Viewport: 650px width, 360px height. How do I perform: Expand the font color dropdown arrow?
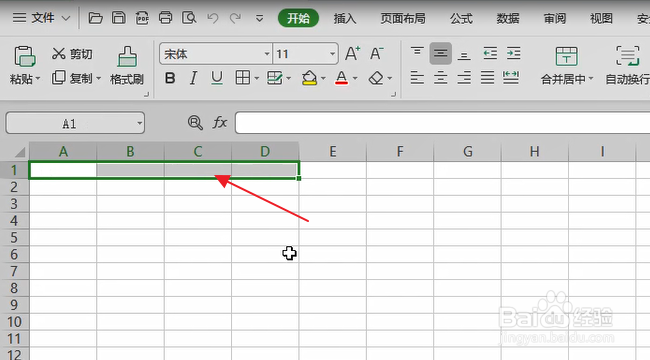[355, 78]
